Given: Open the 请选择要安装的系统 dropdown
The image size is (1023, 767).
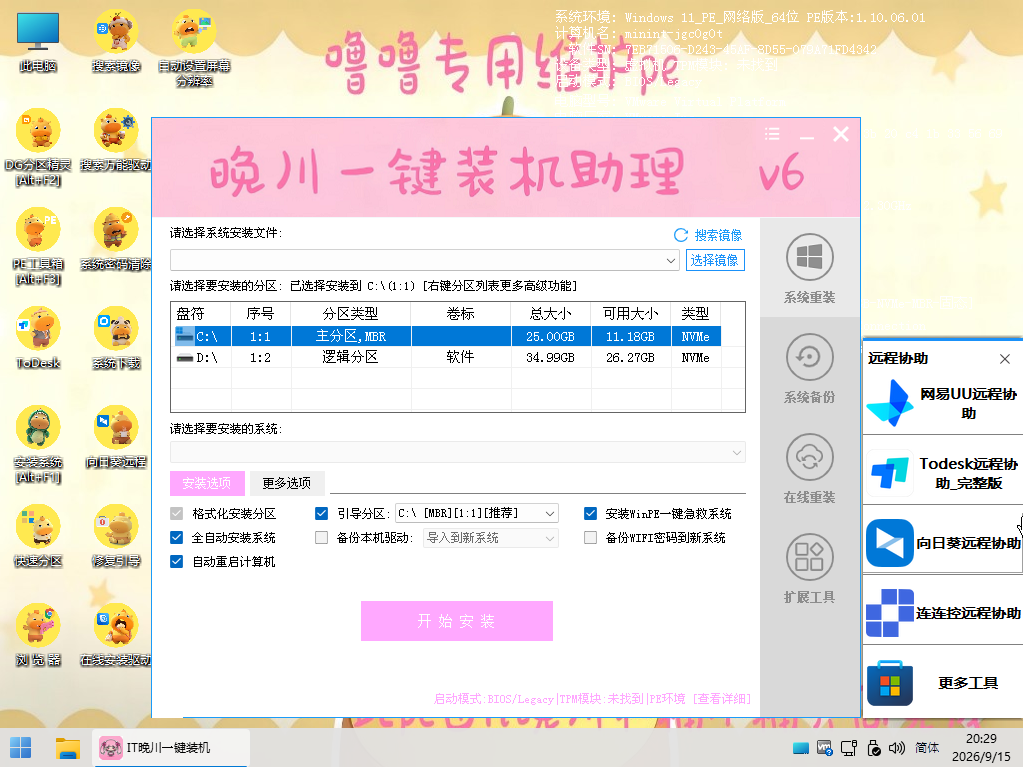Looking at the screenshot, I should click(457, 452).
